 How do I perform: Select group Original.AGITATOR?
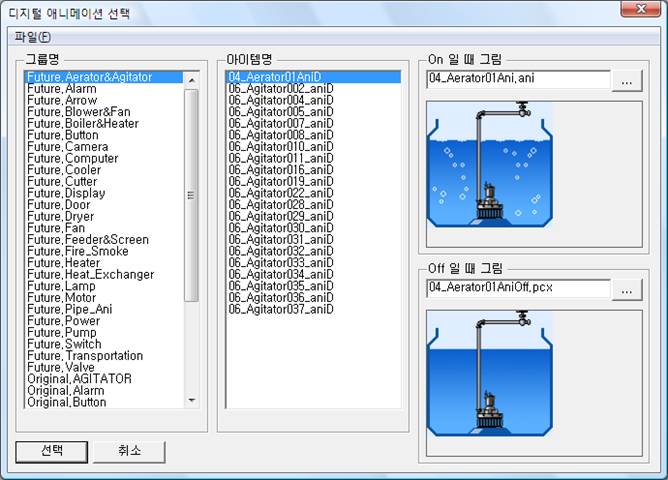pyautogui.click(x=104, y=379)
